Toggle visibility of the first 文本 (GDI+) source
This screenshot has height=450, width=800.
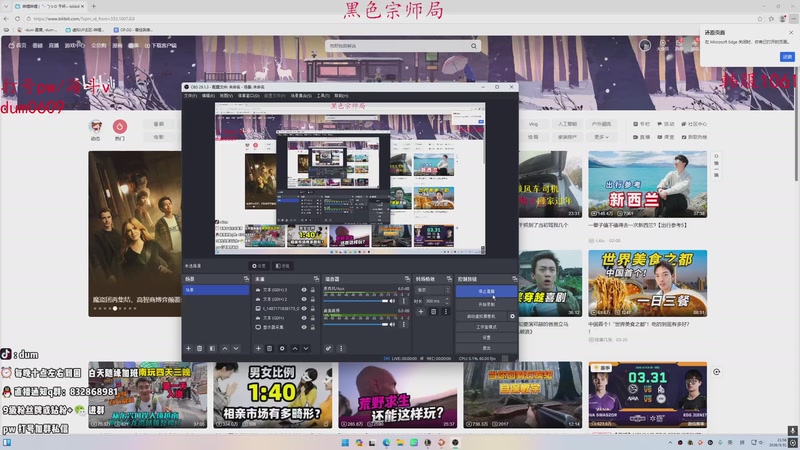click(303, 289)
